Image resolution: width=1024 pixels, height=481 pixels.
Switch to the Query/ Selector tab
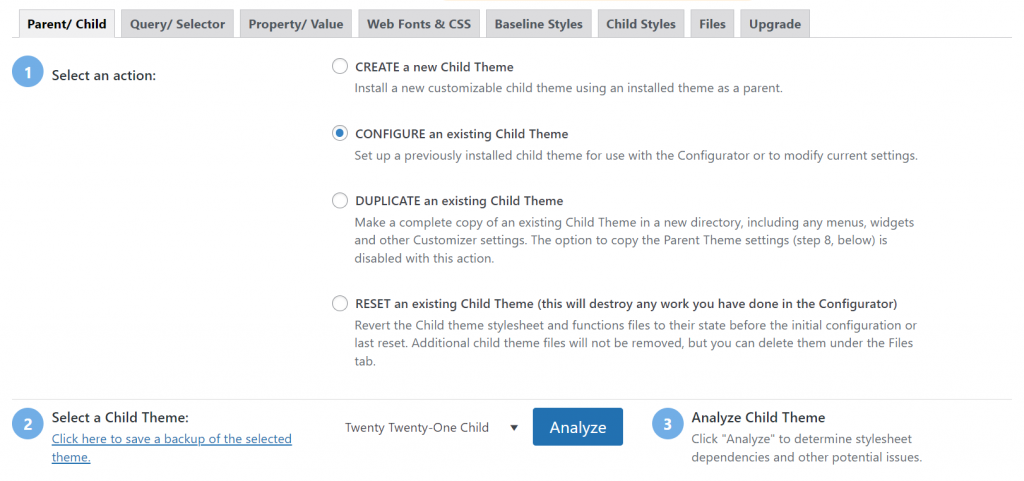point(177,24)
